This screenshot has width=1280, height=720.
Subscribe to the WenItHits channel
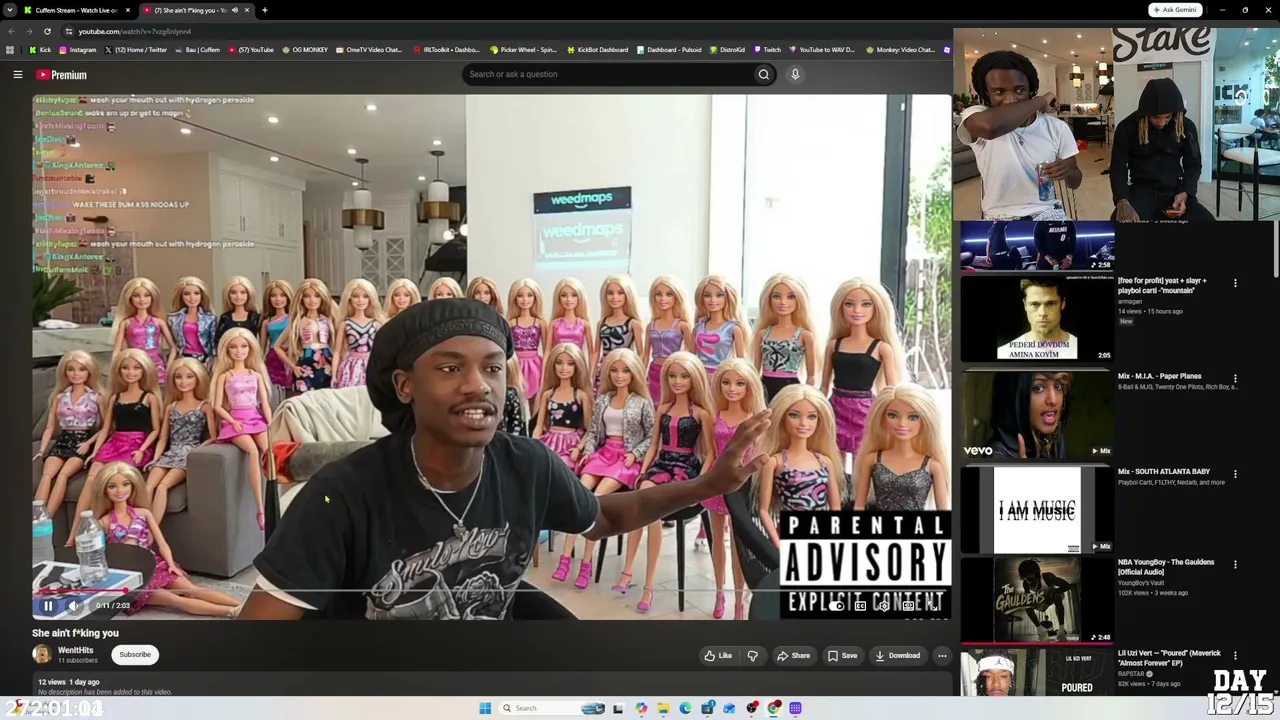(135, 655)
